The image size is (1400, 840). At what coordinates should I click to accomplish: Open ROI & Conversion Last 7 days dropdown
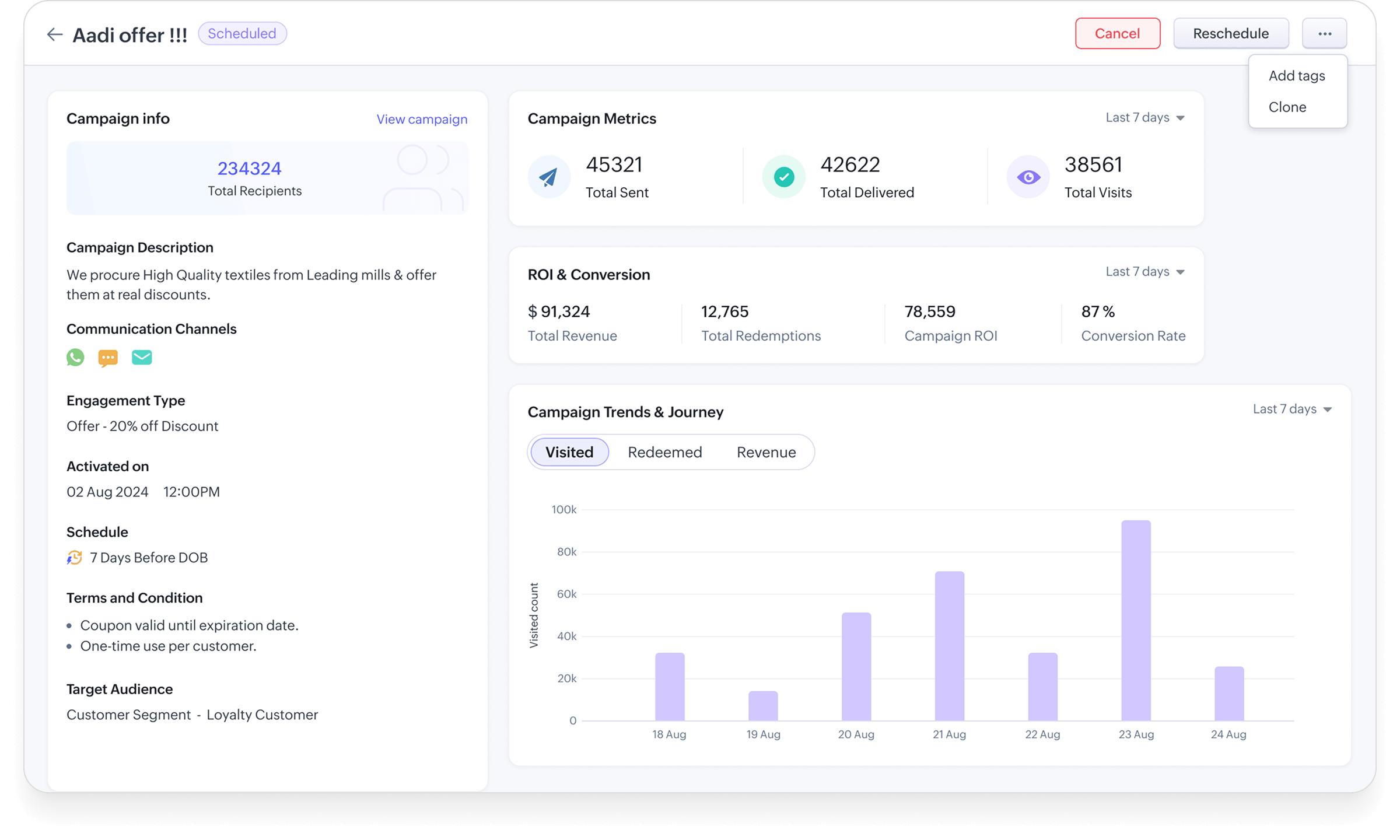point(1144,272)
